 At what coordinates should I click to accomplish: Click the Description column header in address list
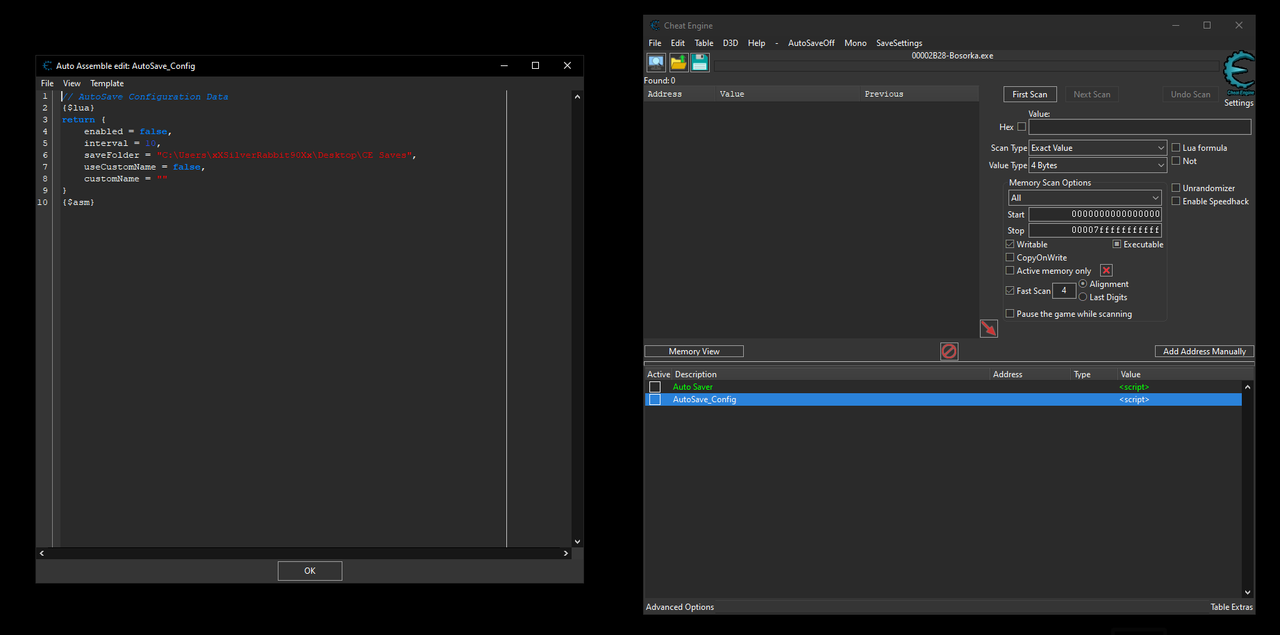(830, 374)
